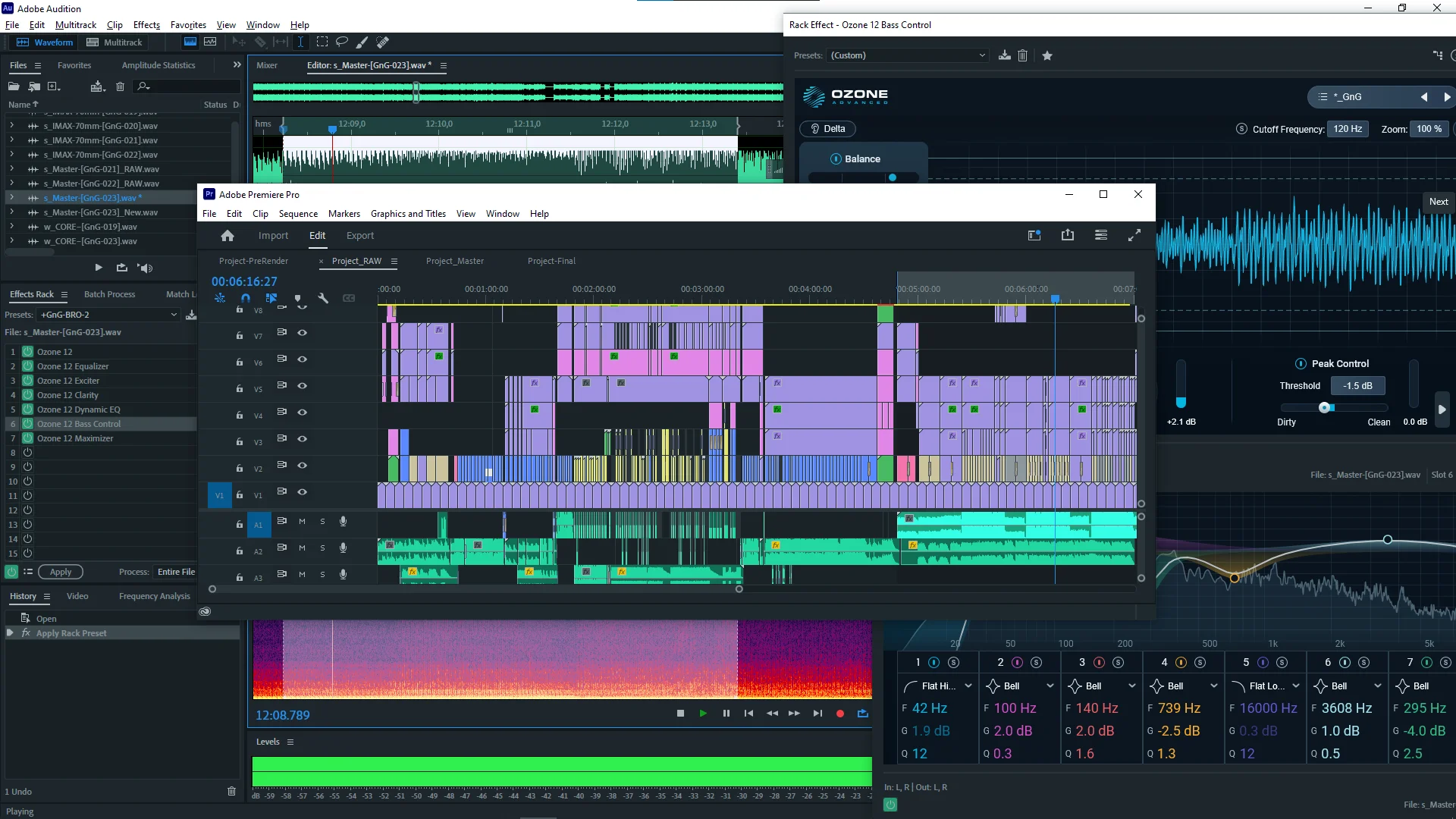Click the Premiere Home icon
This screenshot has height=819, width=1456.
pos(227,236)
